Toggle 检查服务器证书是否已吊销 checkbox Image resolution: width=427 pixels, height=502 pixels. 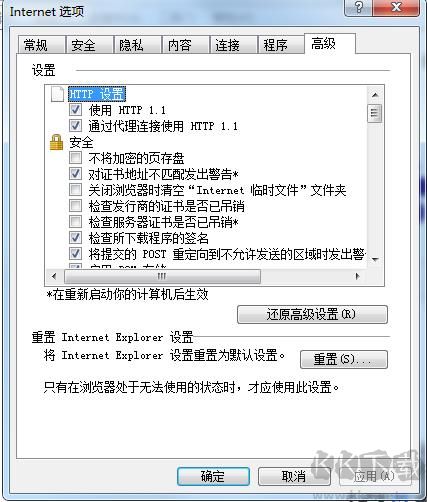[75, 222]
